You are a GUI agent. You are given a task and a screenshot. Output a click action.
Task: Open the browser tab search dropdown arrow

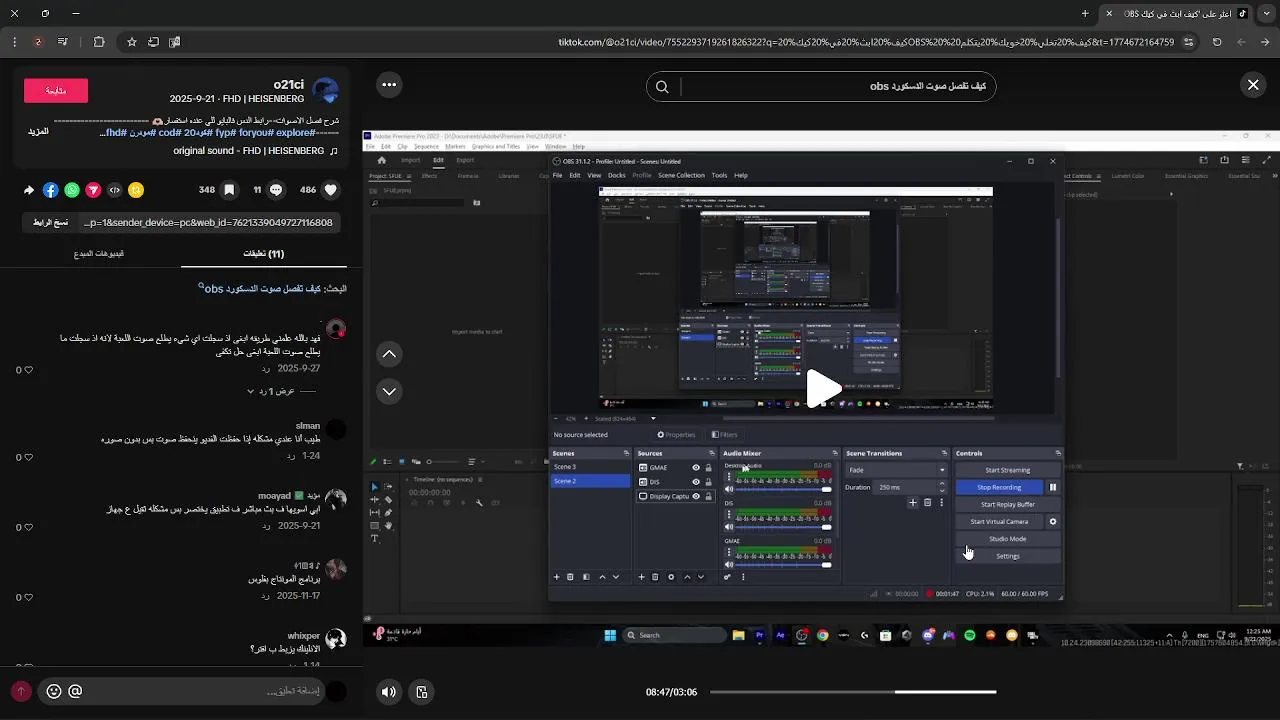(1265, 13)
